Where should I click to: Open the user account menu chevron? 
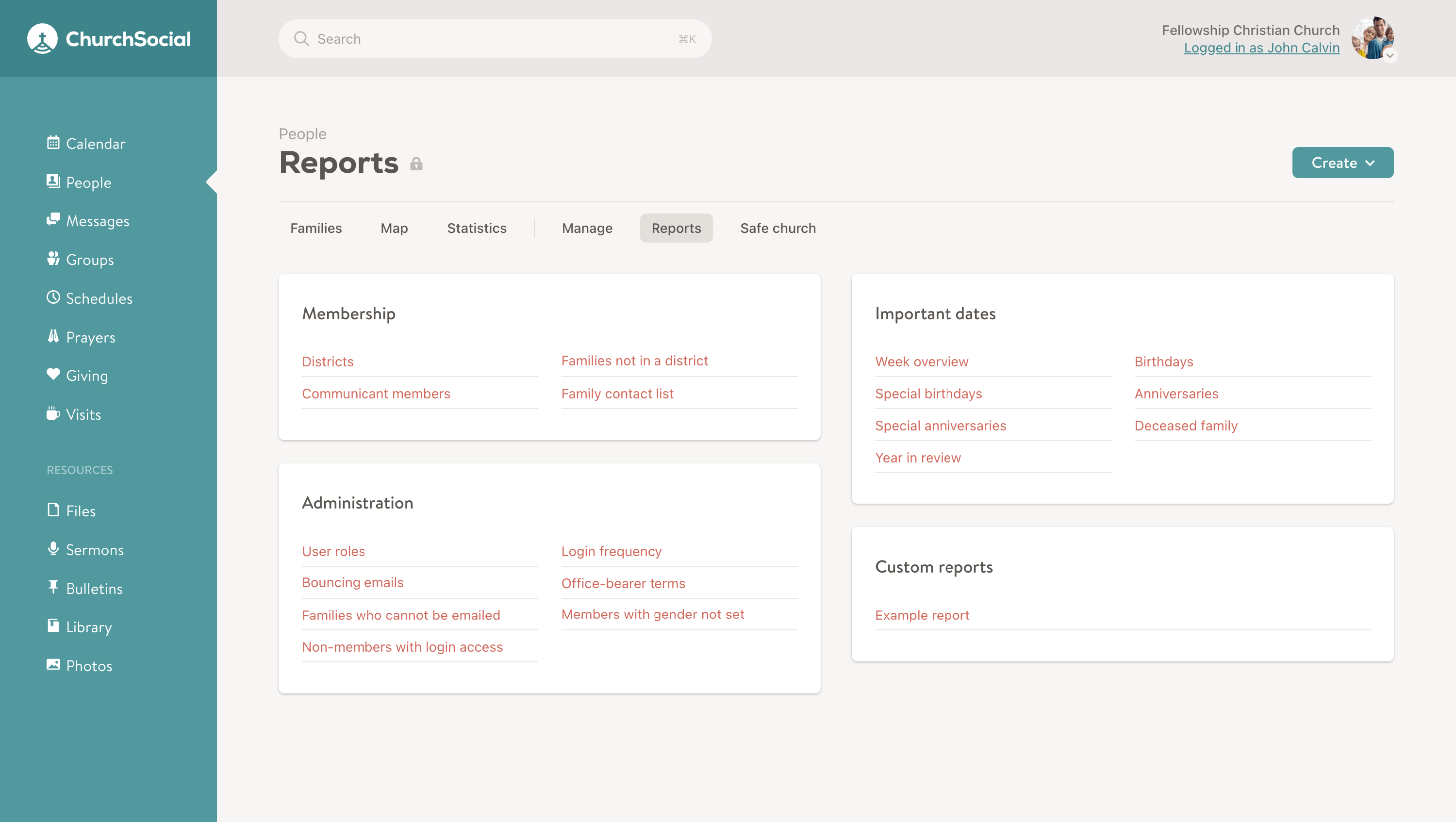tap(1390, 55)
